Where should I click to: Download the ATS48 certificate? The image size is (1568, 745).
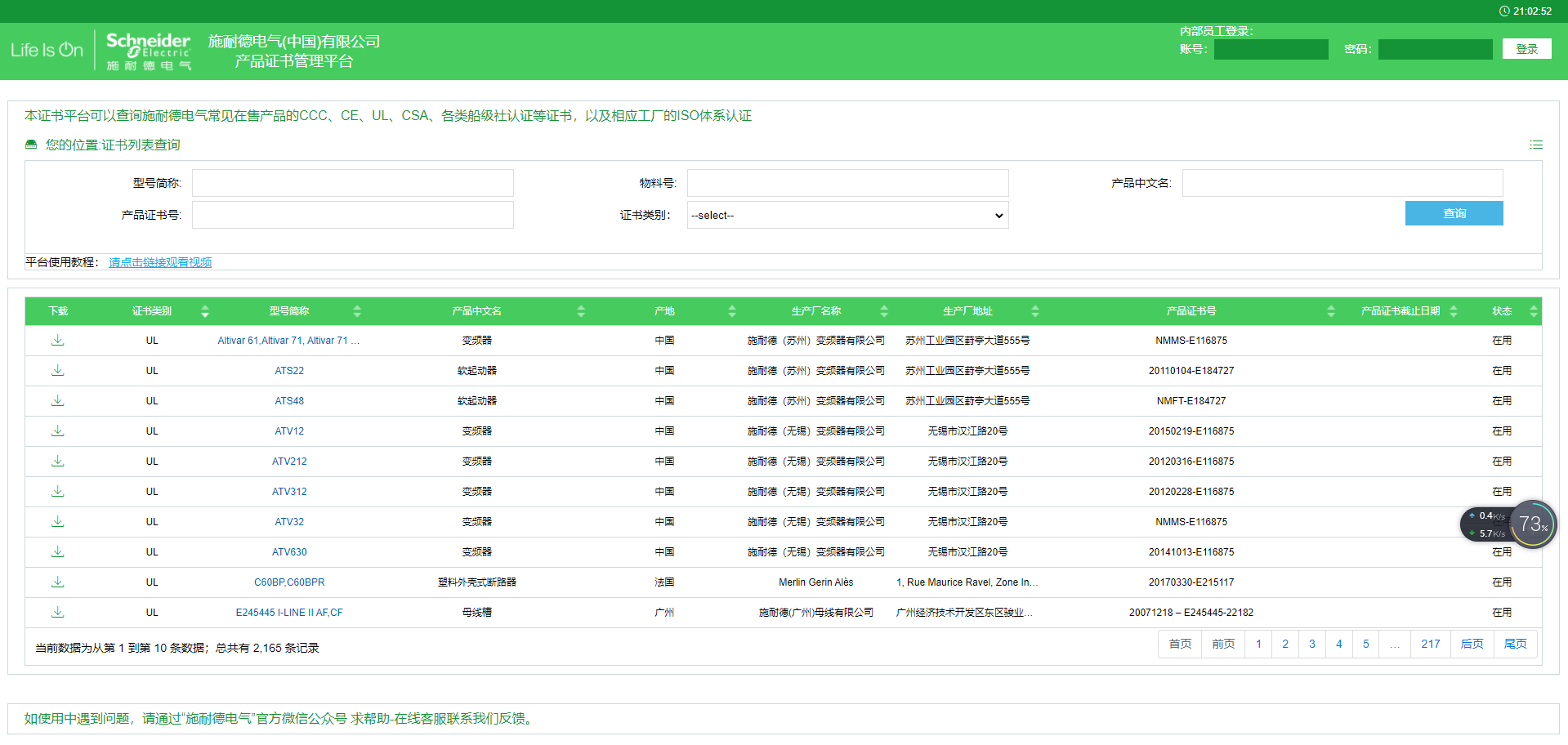[57, 401]
